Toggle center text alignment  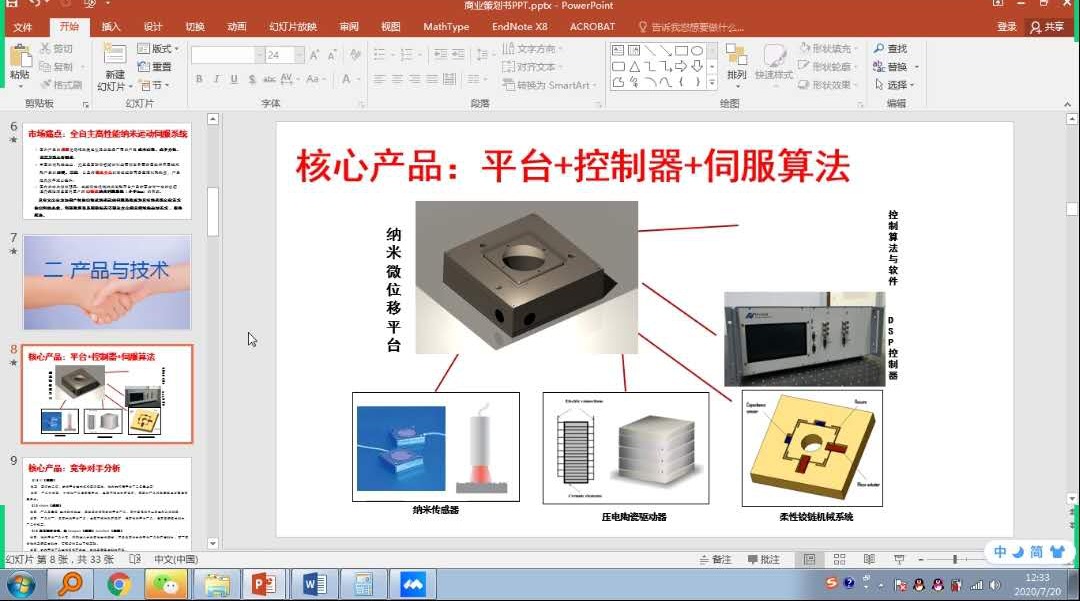(x=397, y=79)
